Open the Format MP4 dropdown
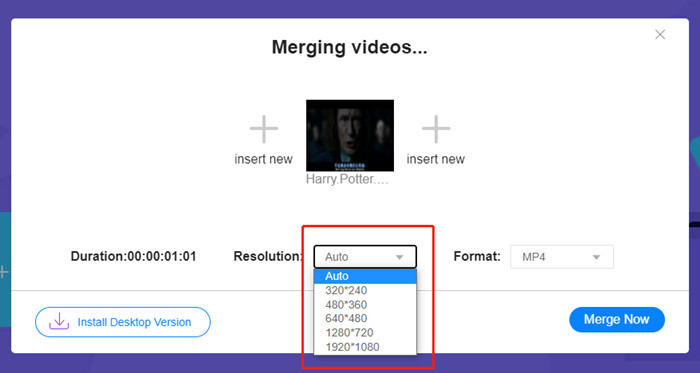700x373 pixels. coord(562,257)
